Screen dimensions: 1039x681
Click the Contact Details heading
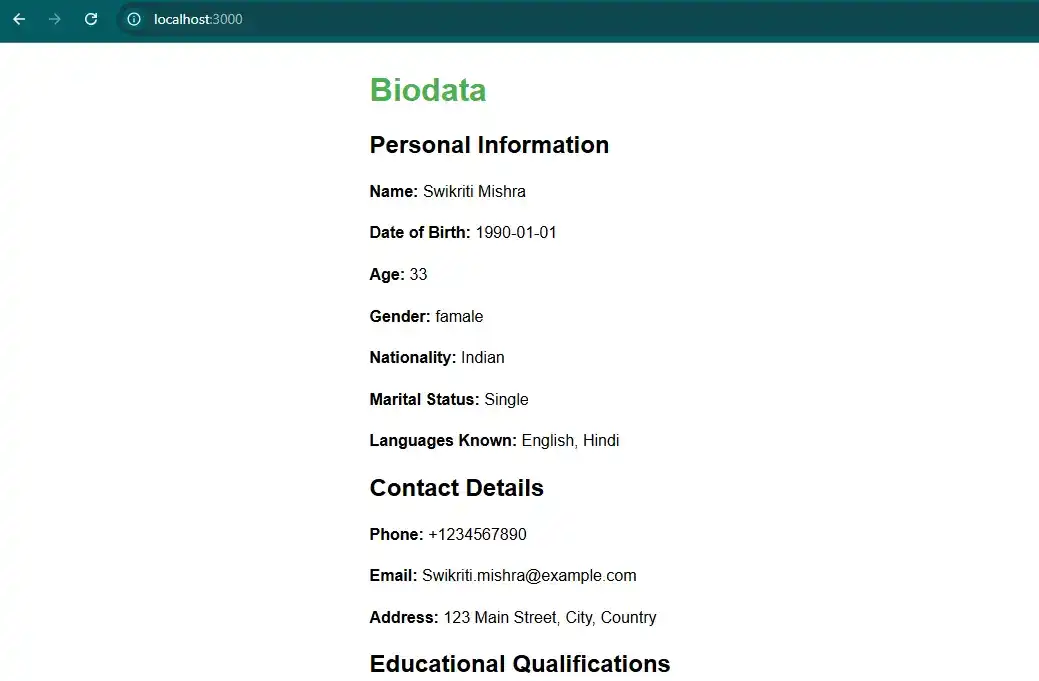[457, 488]
